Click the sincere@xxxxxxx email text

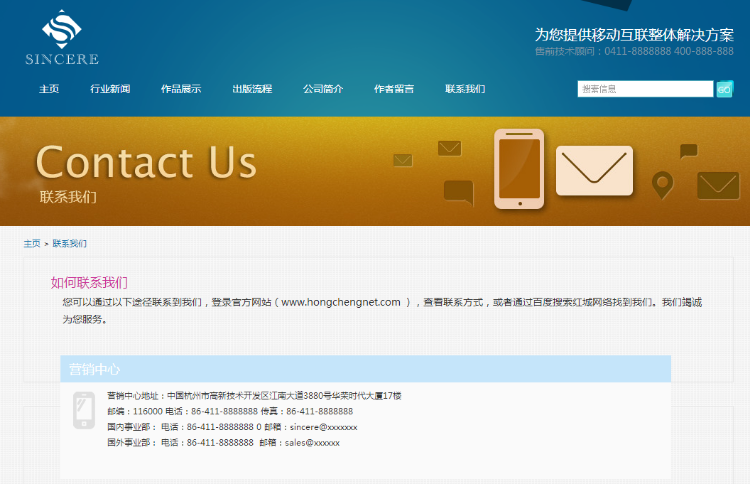tap(323, 427)
